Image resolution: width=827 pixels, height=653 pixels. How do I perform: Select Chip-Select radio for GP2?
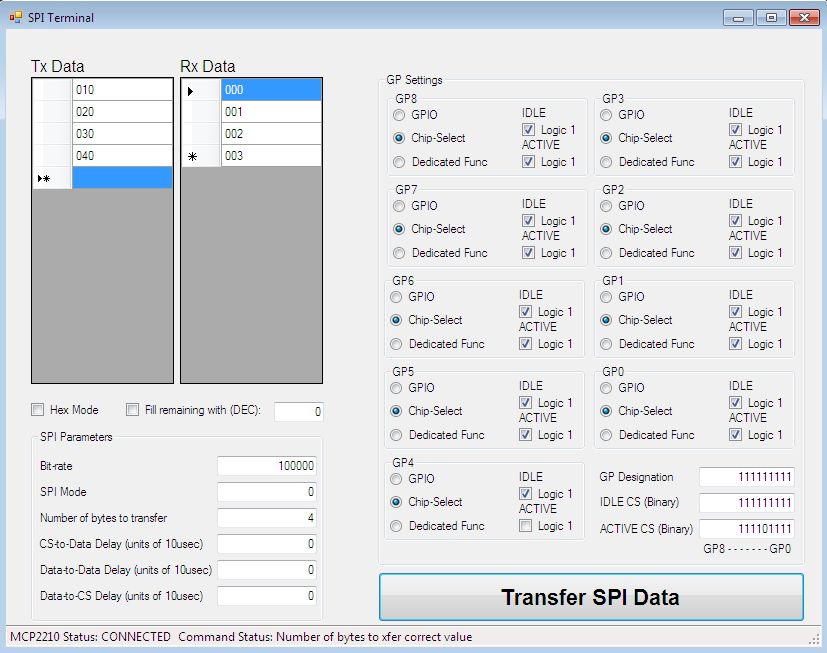(607, 229)
